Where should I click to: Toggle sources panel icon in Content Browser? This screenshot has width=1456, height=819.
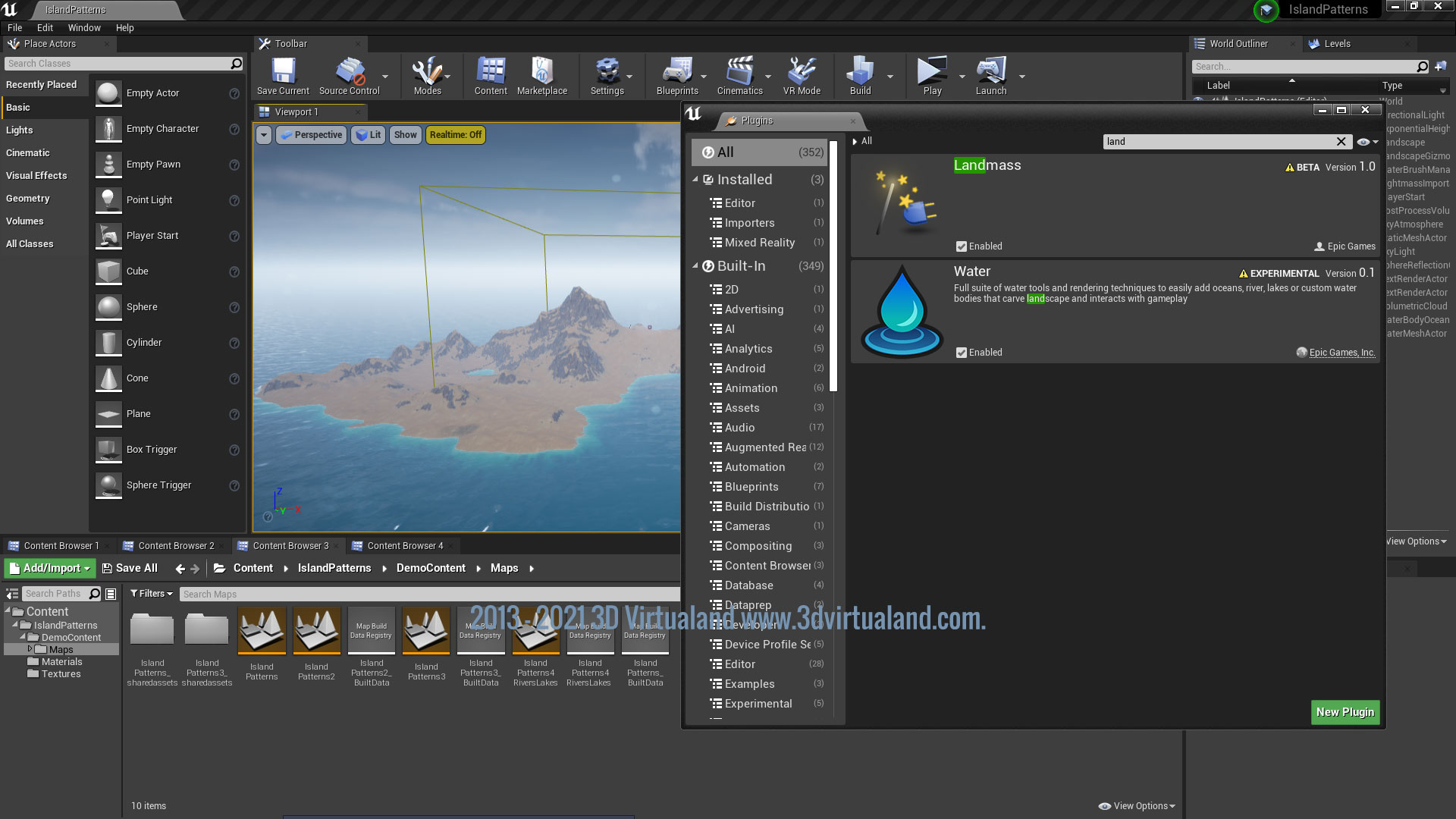12,594
